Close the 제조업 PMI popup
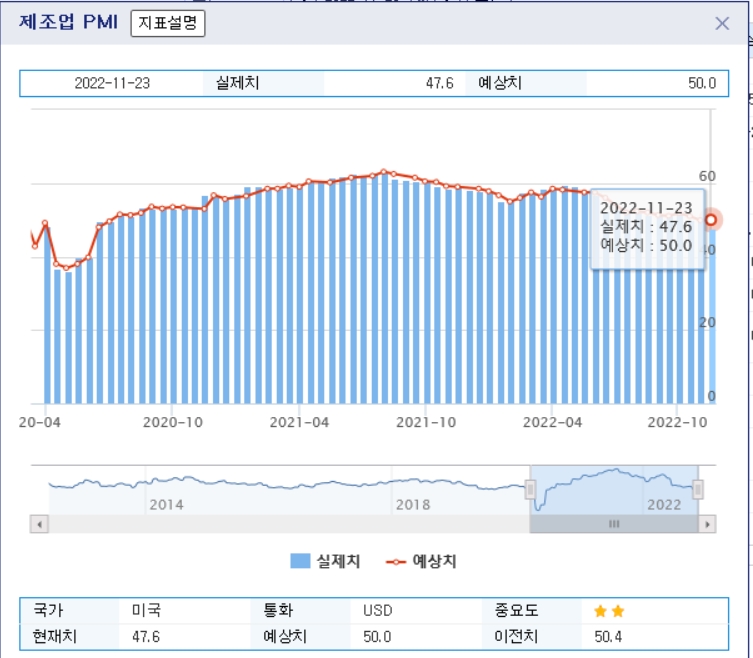This screenshot has width=753, height=658. click(722, 23)
